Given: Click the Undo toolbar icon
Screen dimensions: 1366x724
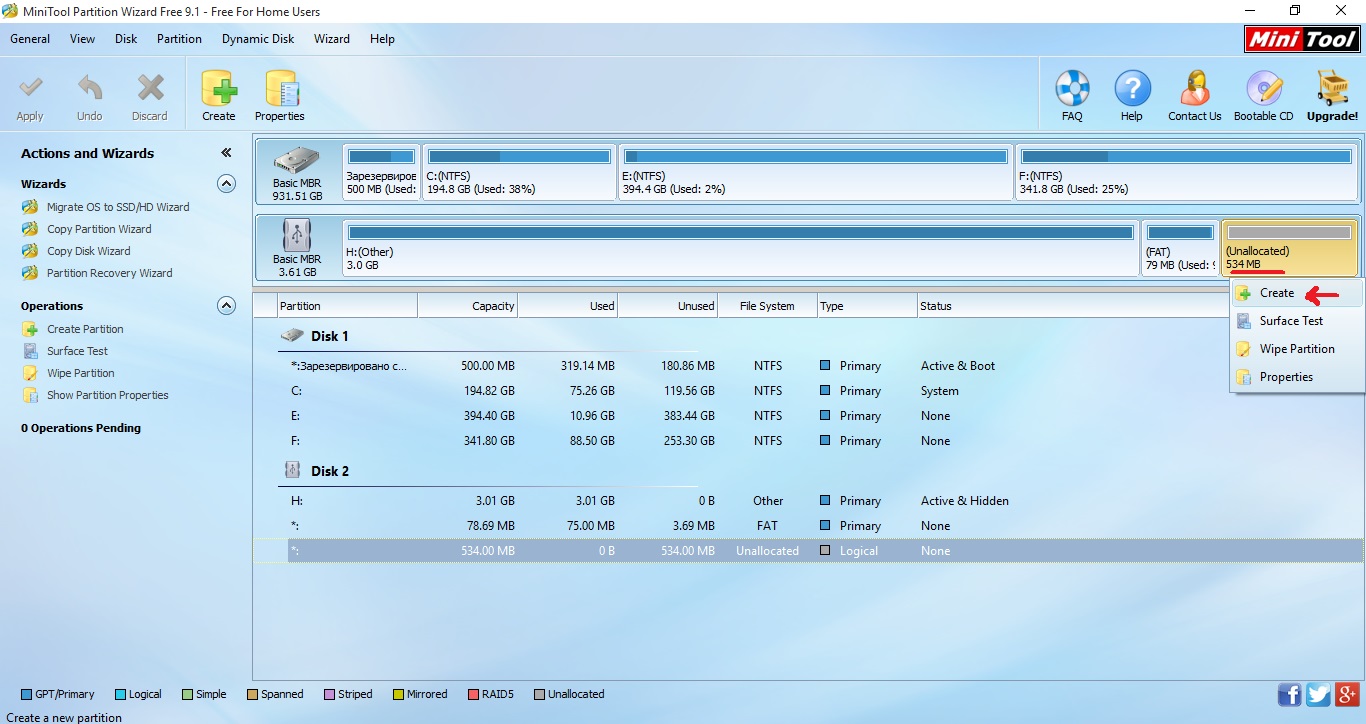Looking at the screenshot, I should (x=90, y=92).
